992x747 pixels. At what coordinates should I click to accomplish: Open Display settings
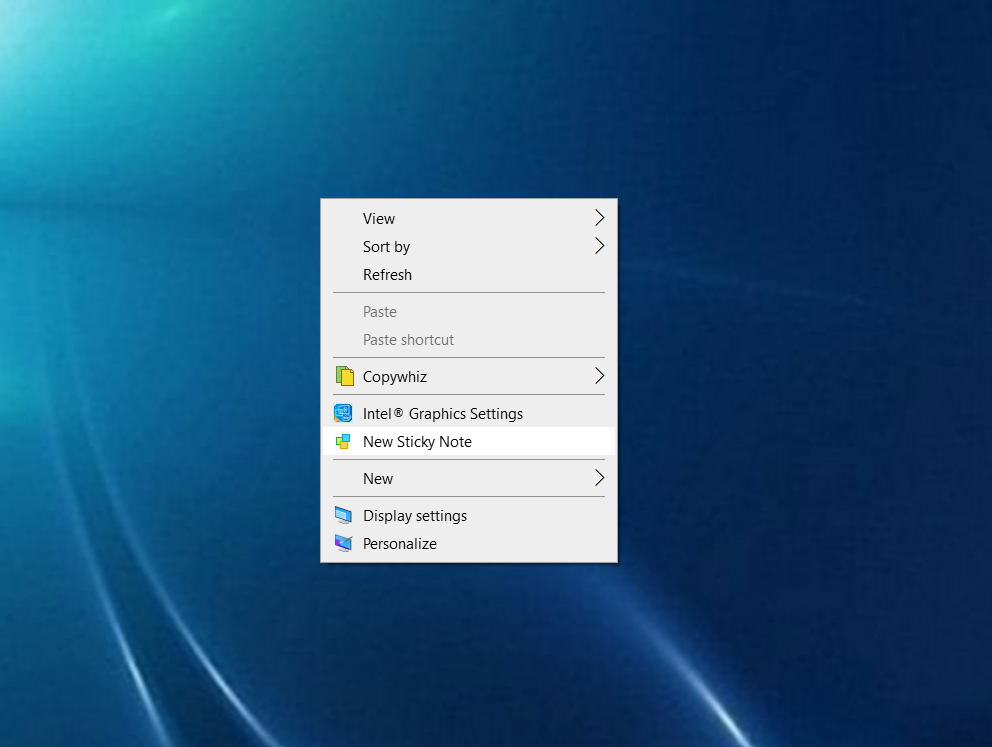[415, 515]
